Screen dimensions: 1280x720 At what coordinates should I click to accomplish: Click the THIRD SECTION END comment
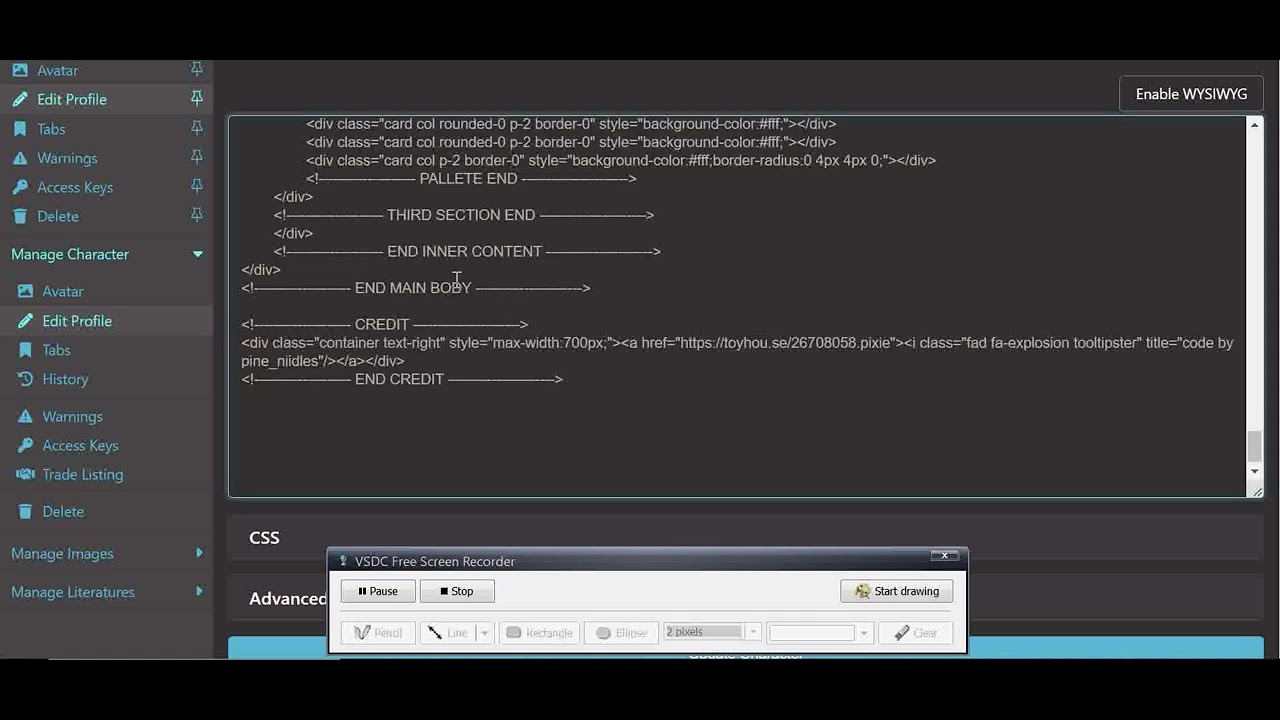[464, 215]
